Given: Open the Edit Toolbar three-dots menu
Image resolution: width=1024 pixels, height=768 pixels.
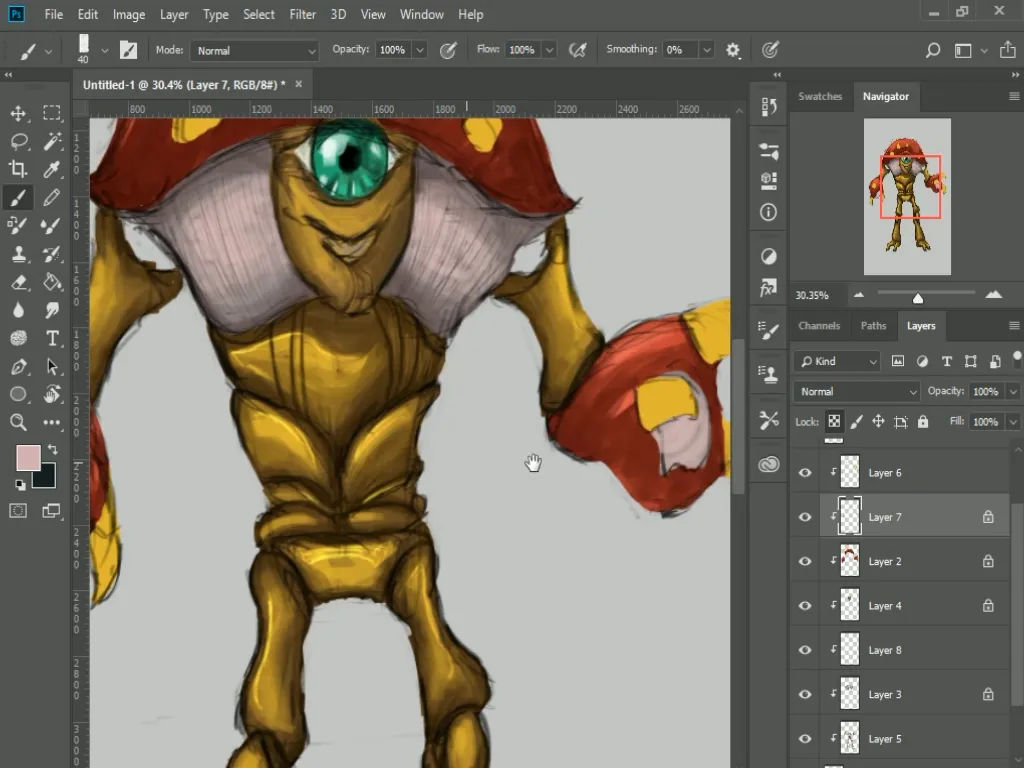Looking at the screenshot, I should coord(52,423).
